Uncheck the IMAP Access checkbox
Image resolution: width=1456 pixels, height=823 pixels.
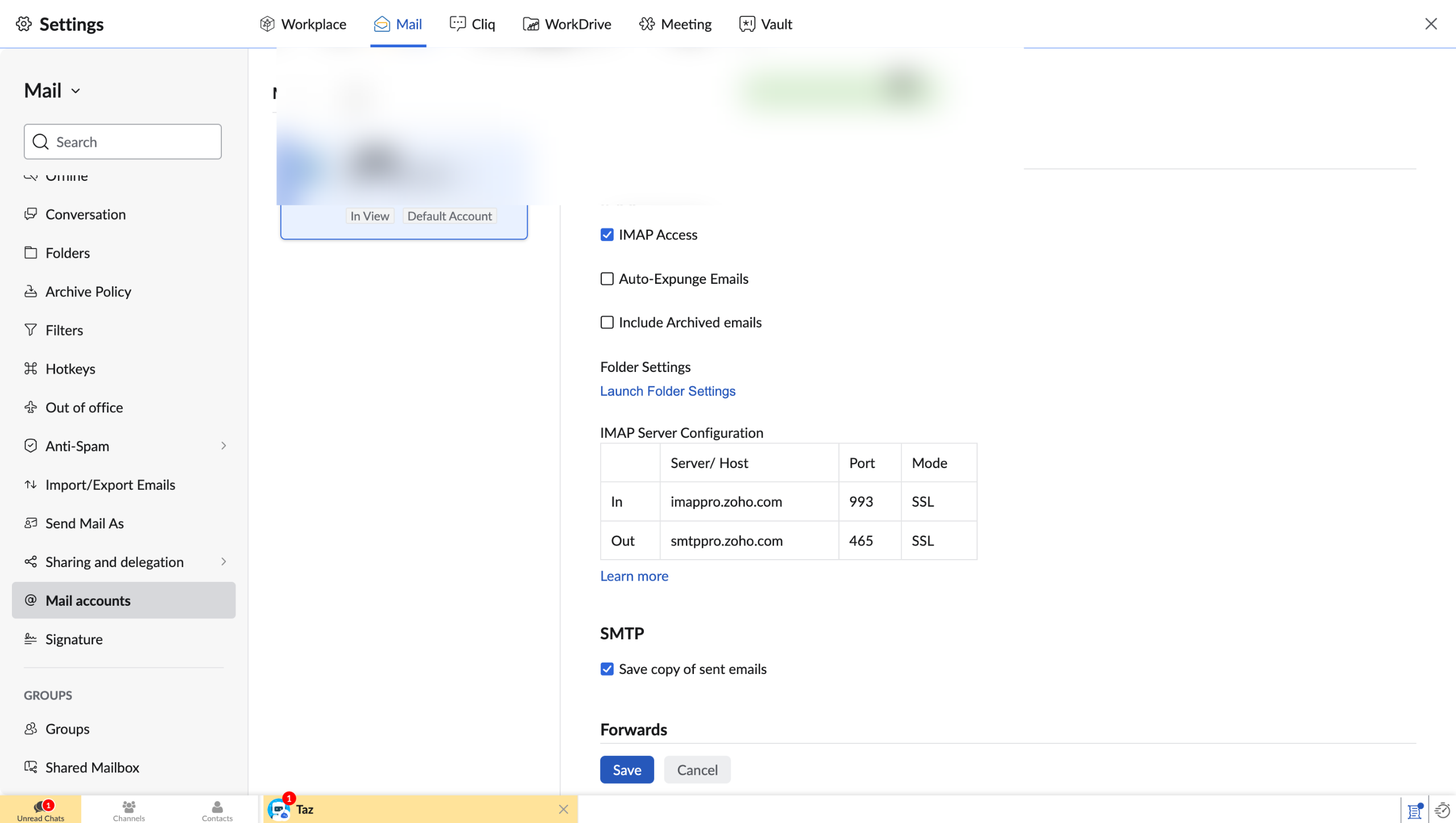pos(607,235)
